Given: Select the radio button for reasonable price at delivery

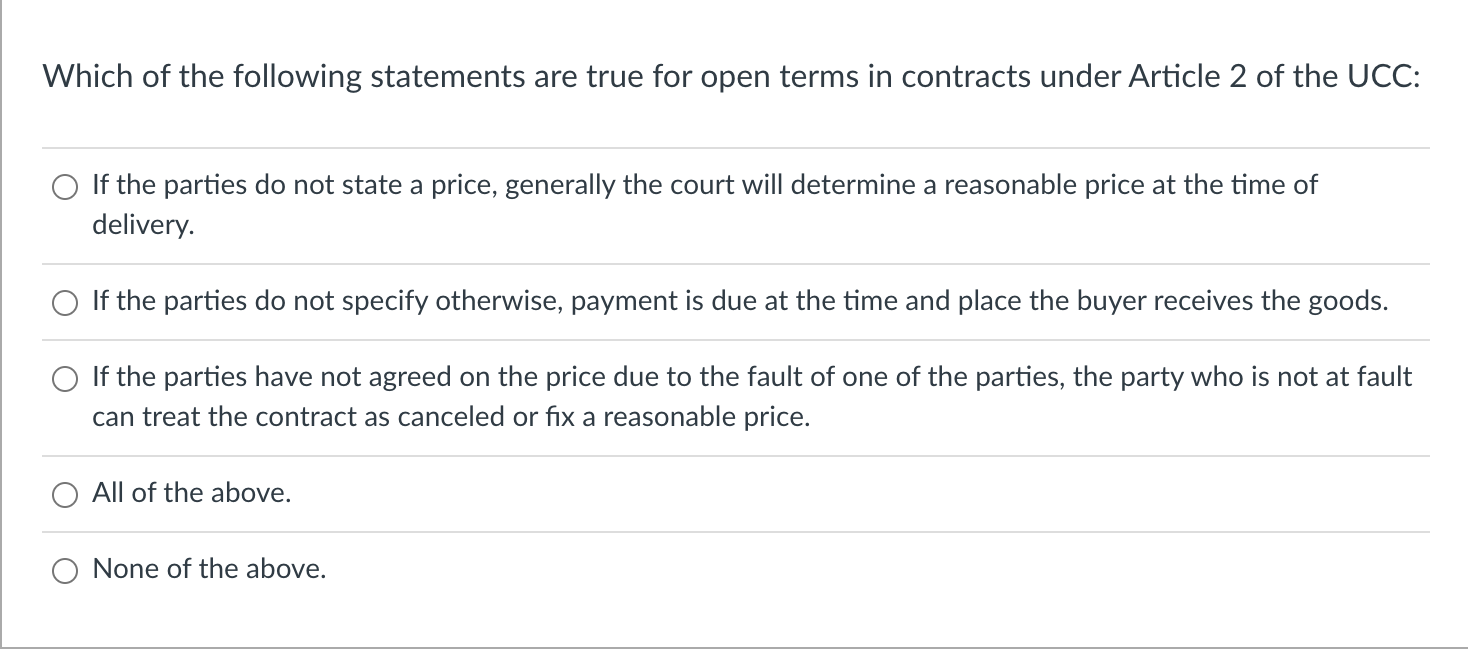Looking at the screenshot, I should pyautogui.click(x=64, y=186).
